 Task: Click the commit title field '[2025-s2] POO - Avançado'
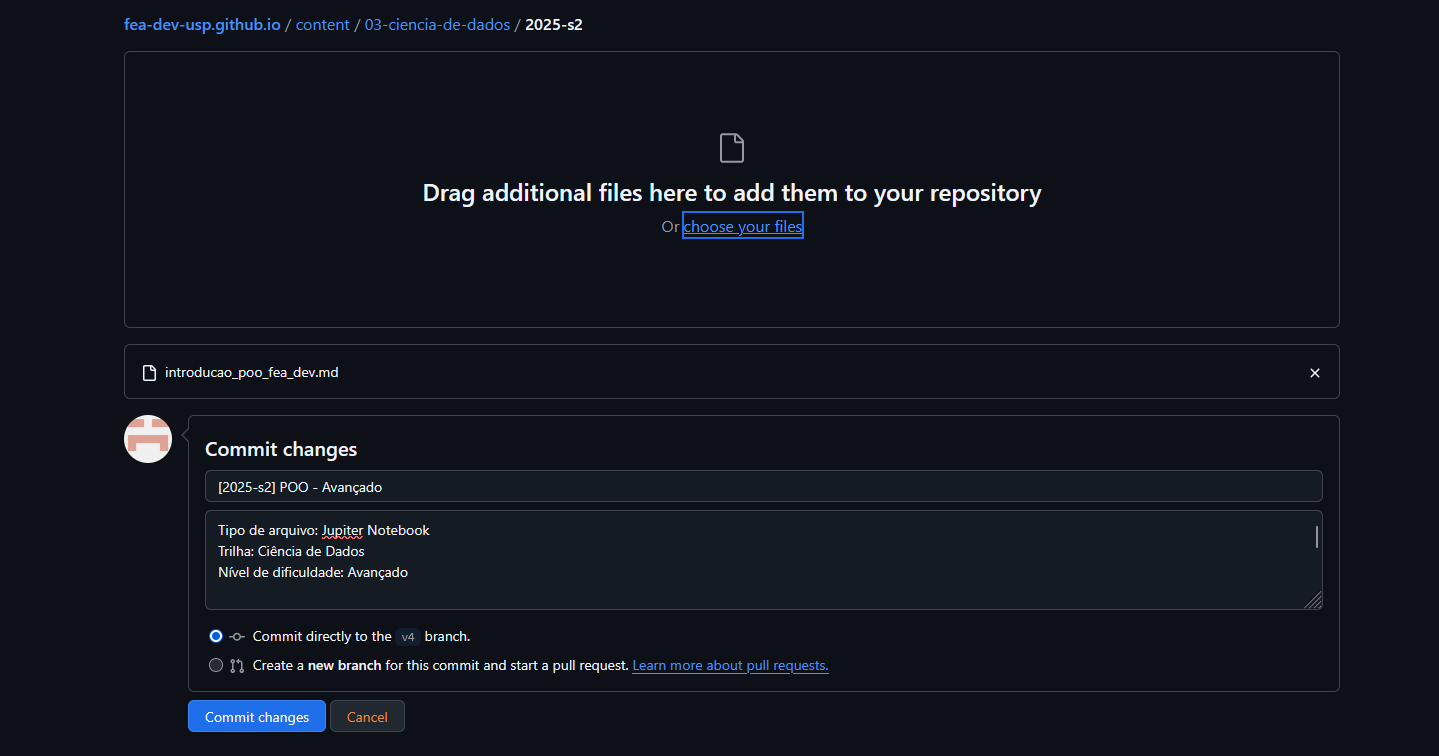(763, 487)
